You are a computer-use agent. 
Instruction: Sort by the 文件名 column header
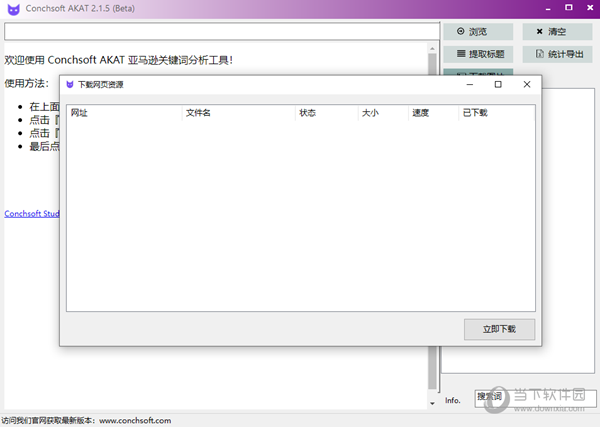(238, 113)
